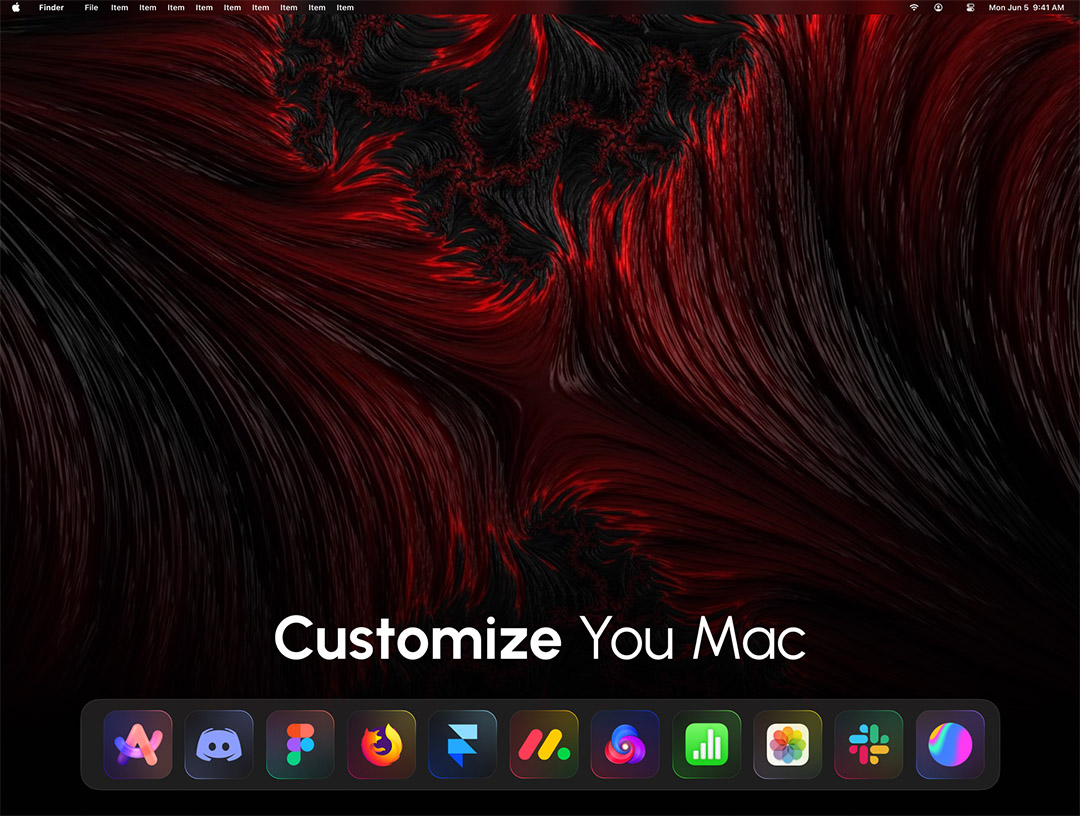The width and height of the screenshot is (1080, 816).
Task: Open Control Center from the menu bar
Action: click(970, 8)
